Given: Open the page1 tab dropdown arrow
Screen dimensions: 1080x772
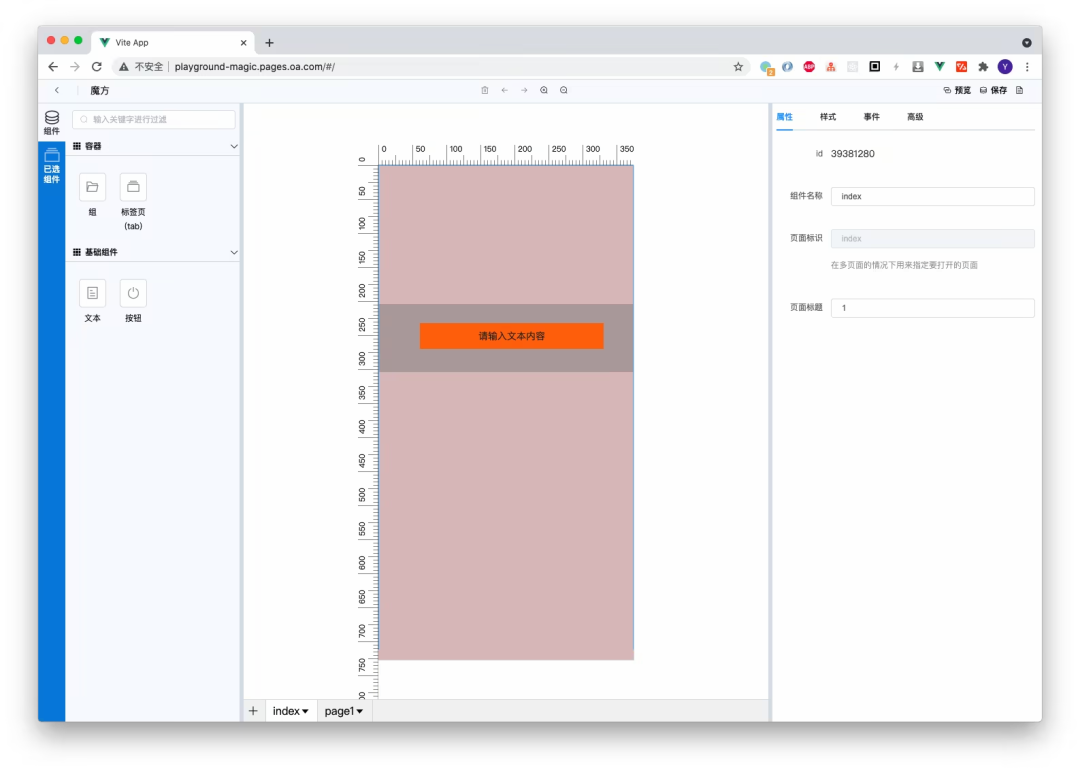Looking at the screenshot, I should 359,711.
